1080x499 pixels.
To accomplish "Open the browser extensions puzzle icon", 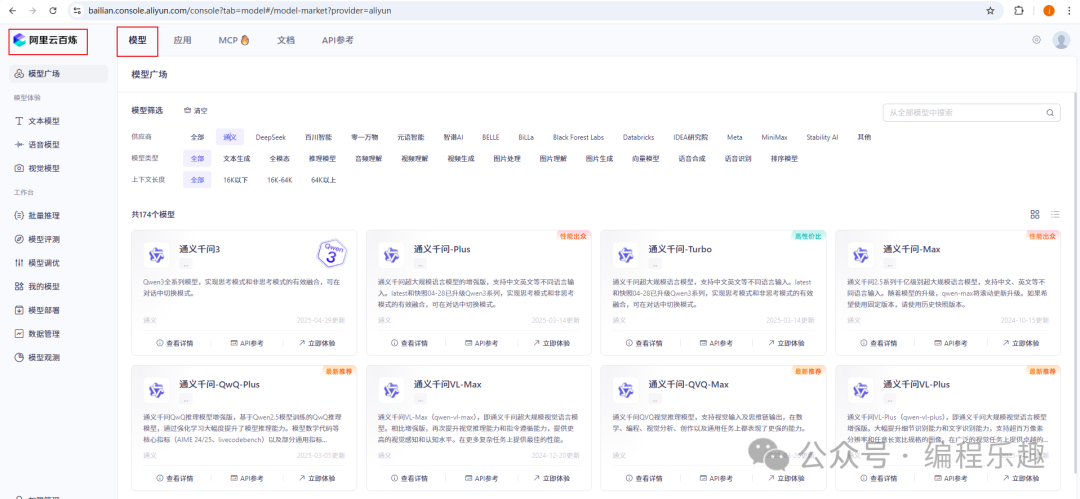I will click(1019, 10).
